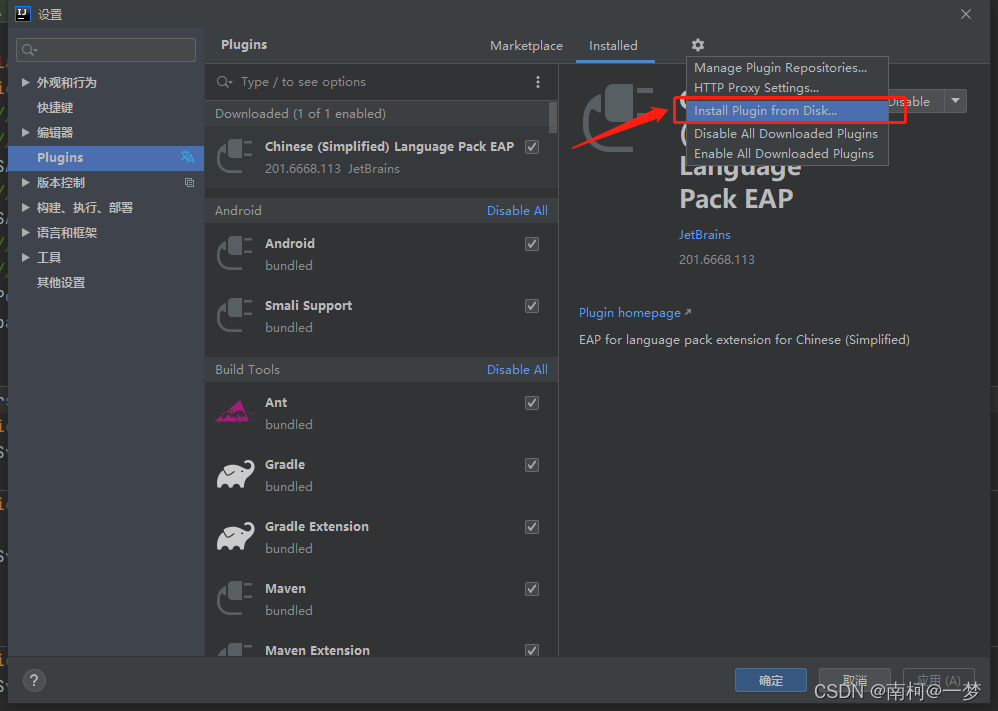Click the Smali Support plugin icon
Image resolution: width=998 pixels, height=711 pixels.
click(x=235, y=315)
